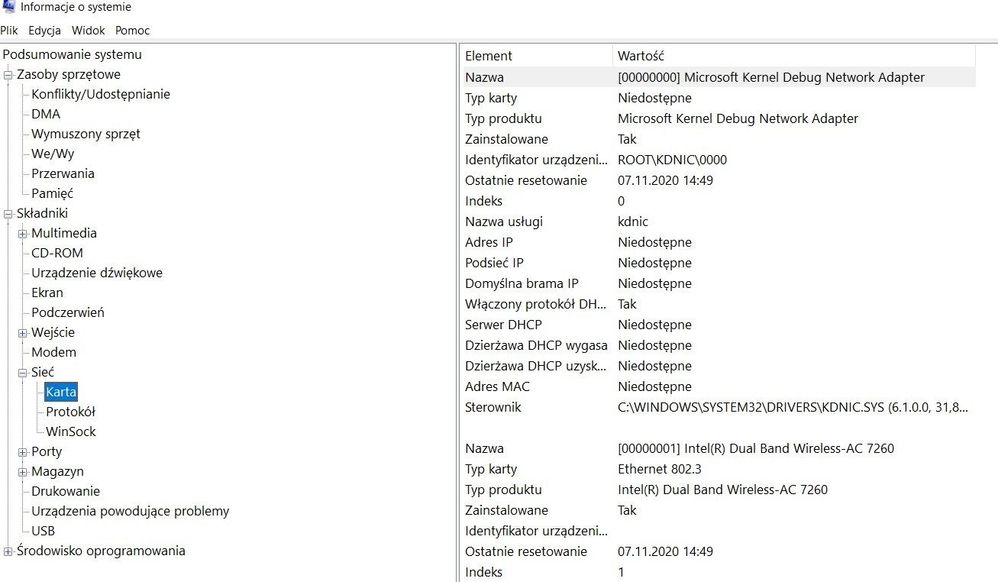Select Protokół under Sieć
Viewport: 998px width, 582px height.
(x=70, y=411)
